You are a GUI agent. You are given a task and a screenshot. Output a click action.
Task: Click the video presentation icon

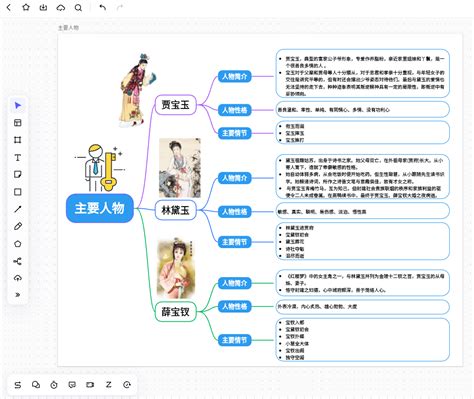90,385
